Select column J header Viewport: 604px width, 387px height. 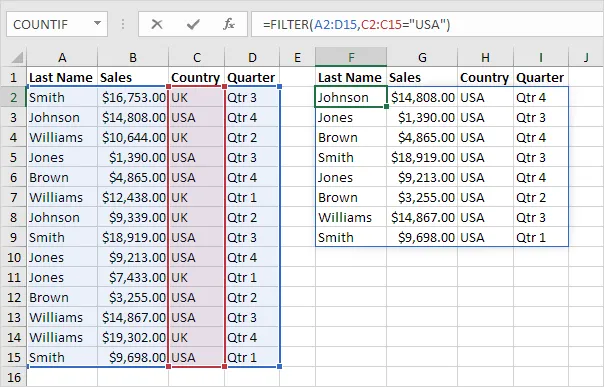click(x=586, y=57)
